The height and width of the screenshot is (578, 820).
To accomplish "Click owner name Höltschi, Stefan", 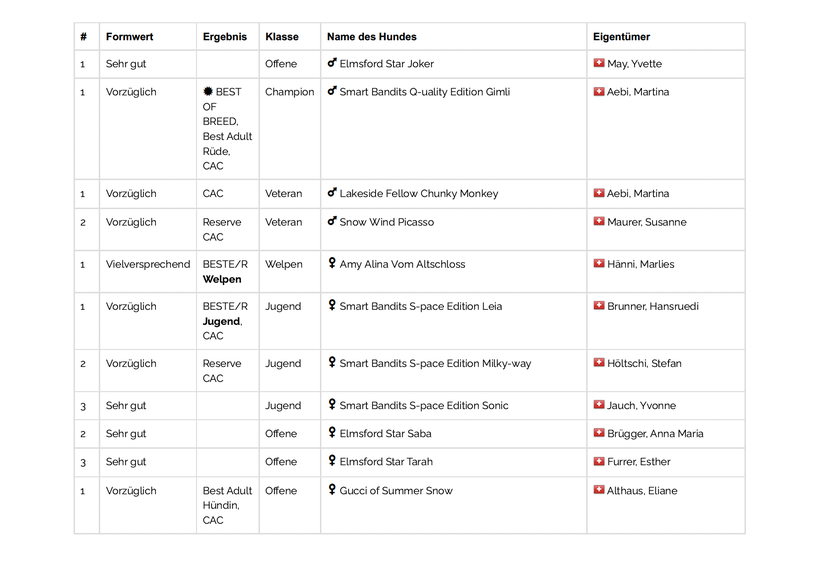I will tap(644, 364).
